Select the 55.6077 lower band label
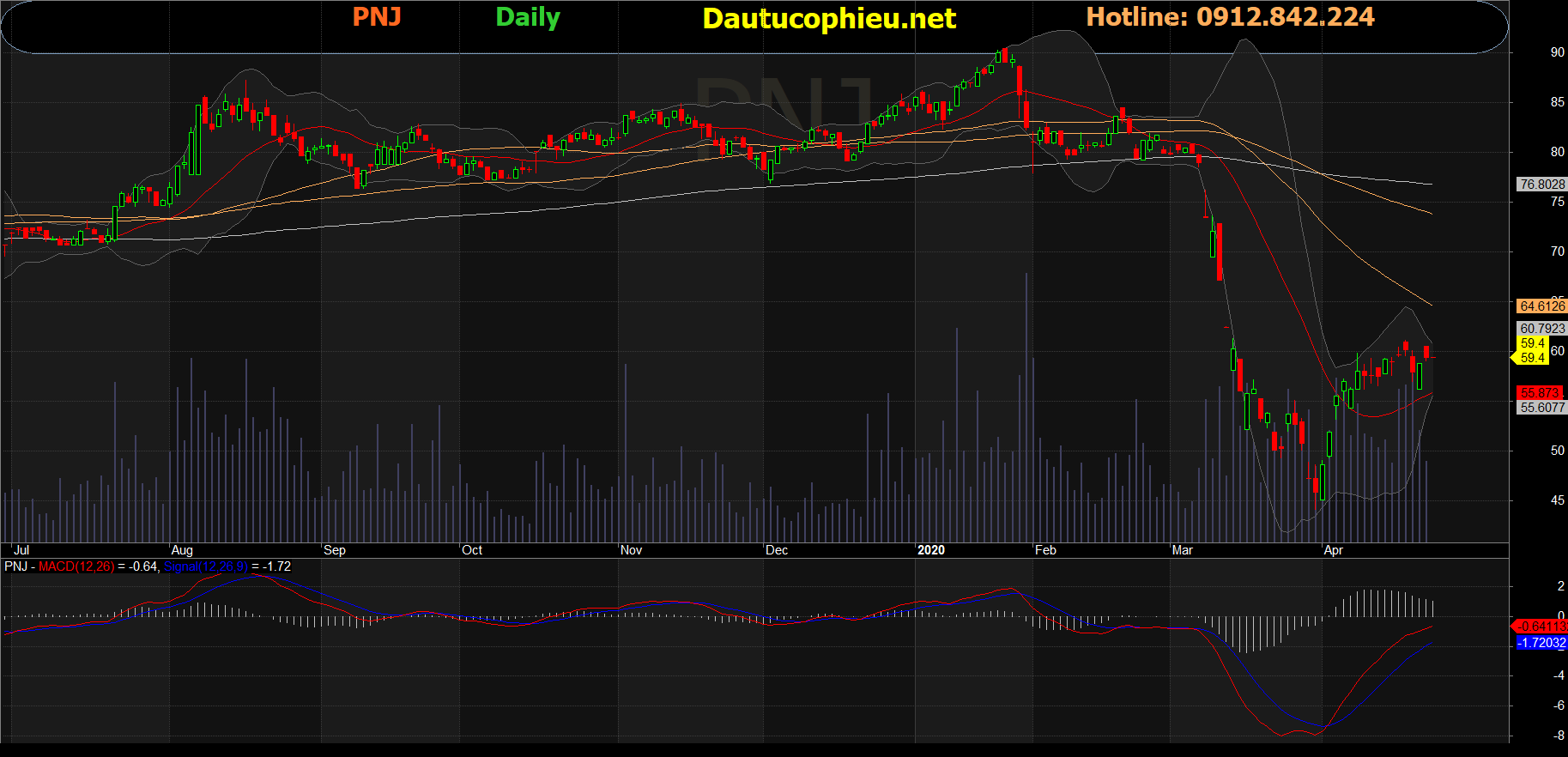This screenshot has height=757, width=1568. pyautogui.click(x=1541, y=408)
